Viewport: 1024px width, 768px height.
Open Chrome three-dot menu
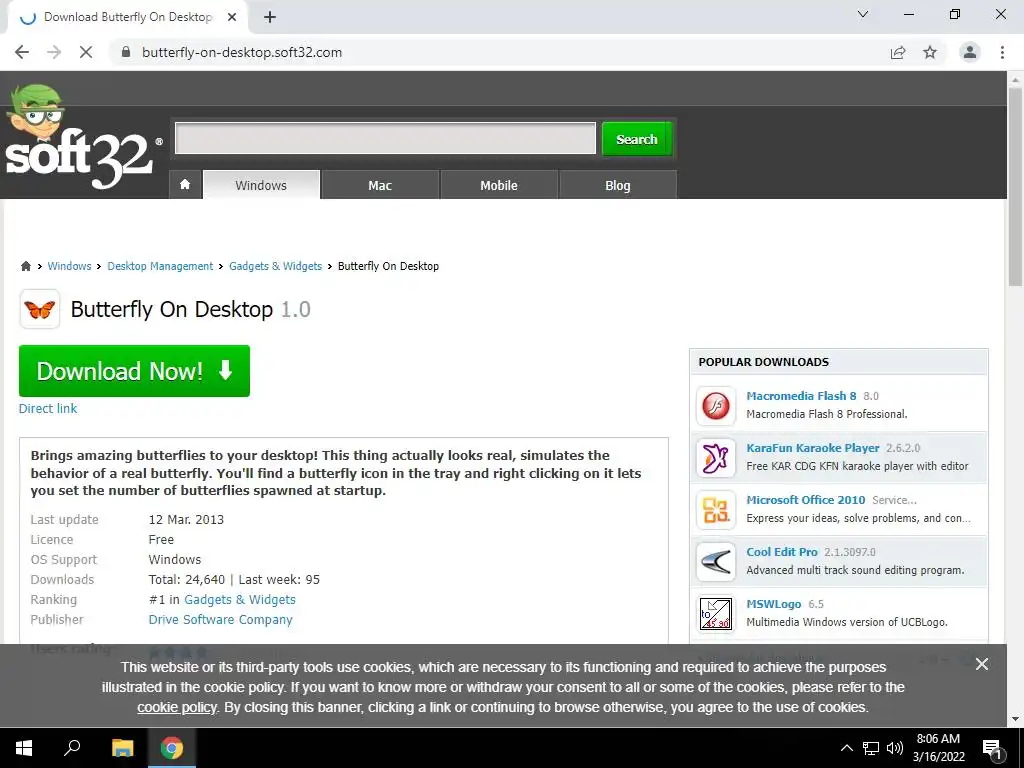[1002, 52]
